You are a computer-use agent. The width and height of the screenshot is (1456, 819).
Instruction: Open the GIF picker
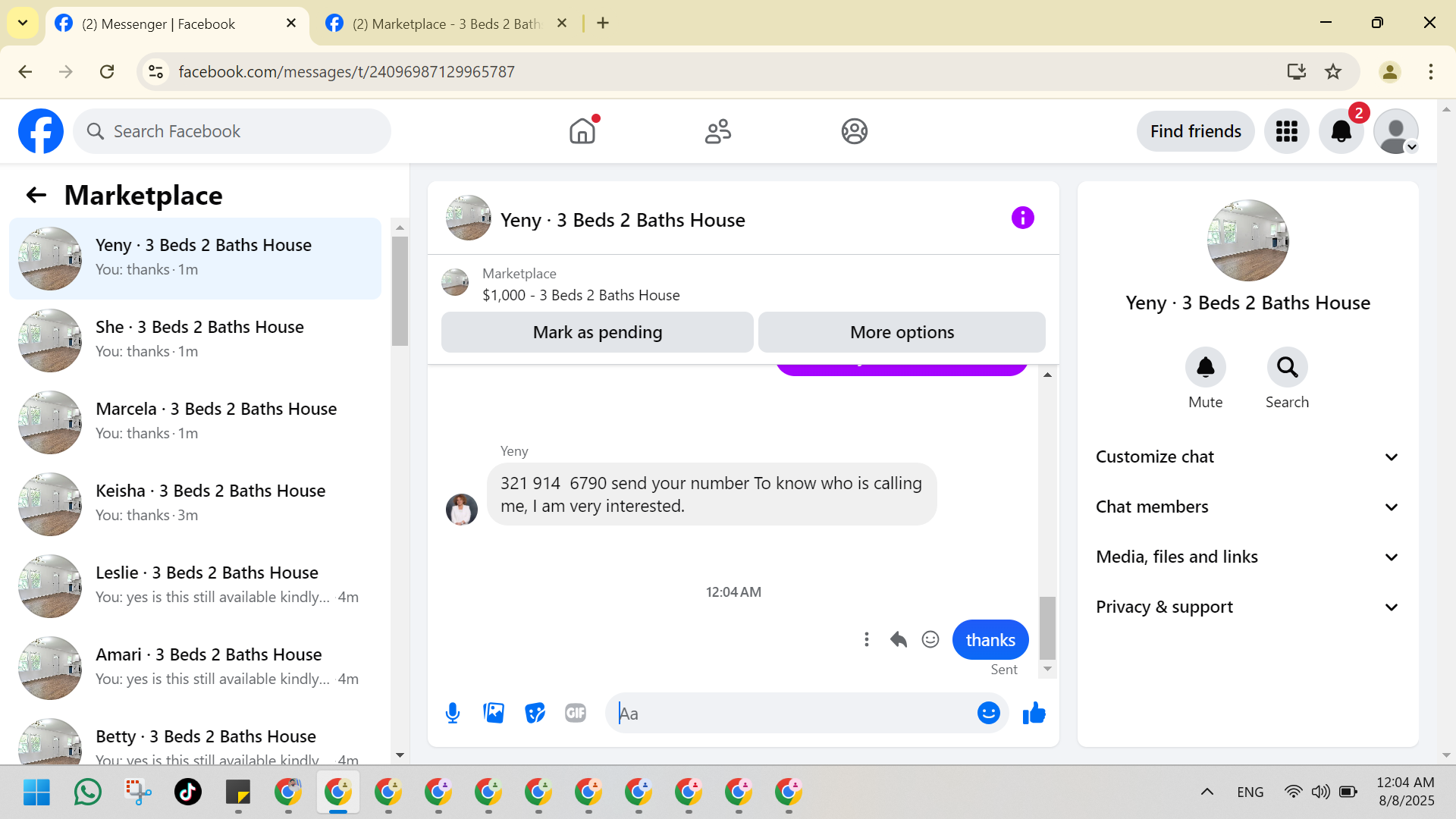pos(576,713)
